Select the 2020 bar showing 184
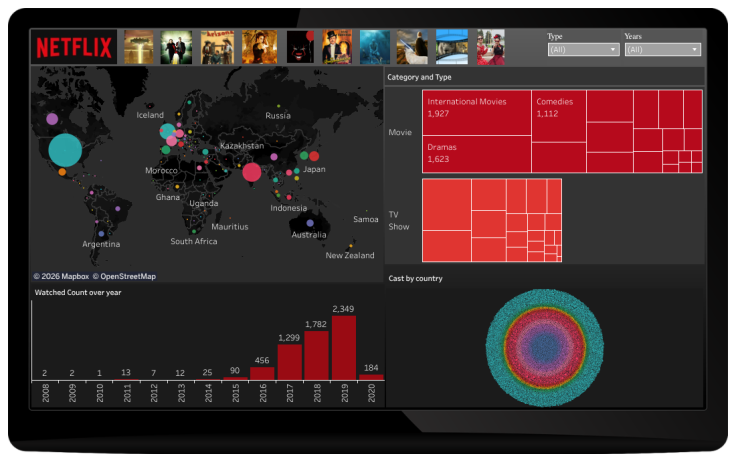736x454 pixels. (x=371, y=377)
